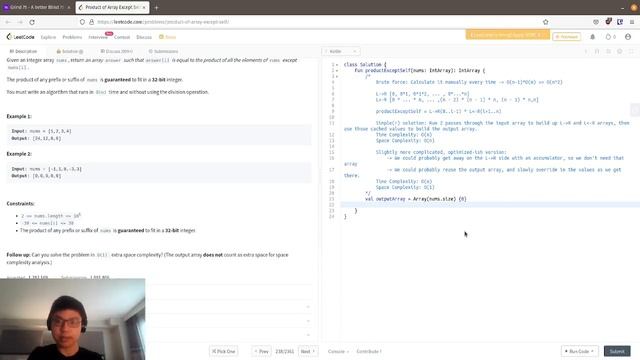The image size is (640, 360).
Task: Expand the Console panel
Action: click(x=338, y=351)
